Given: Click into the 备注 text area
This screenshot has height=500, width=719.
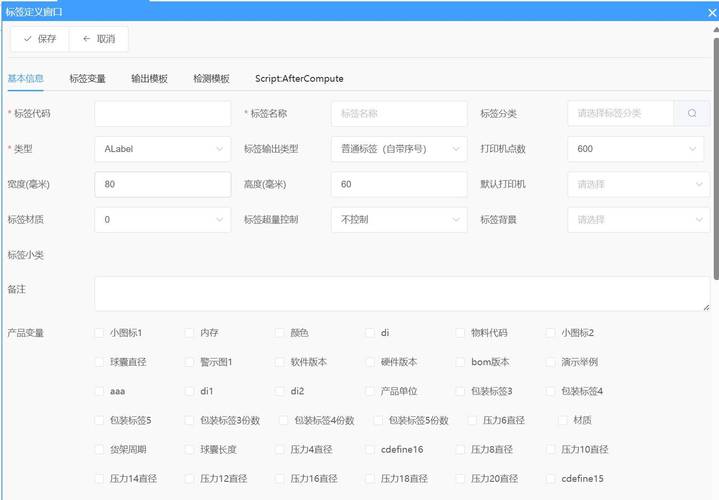Looking at the screenshot, I should pos(402,294).
